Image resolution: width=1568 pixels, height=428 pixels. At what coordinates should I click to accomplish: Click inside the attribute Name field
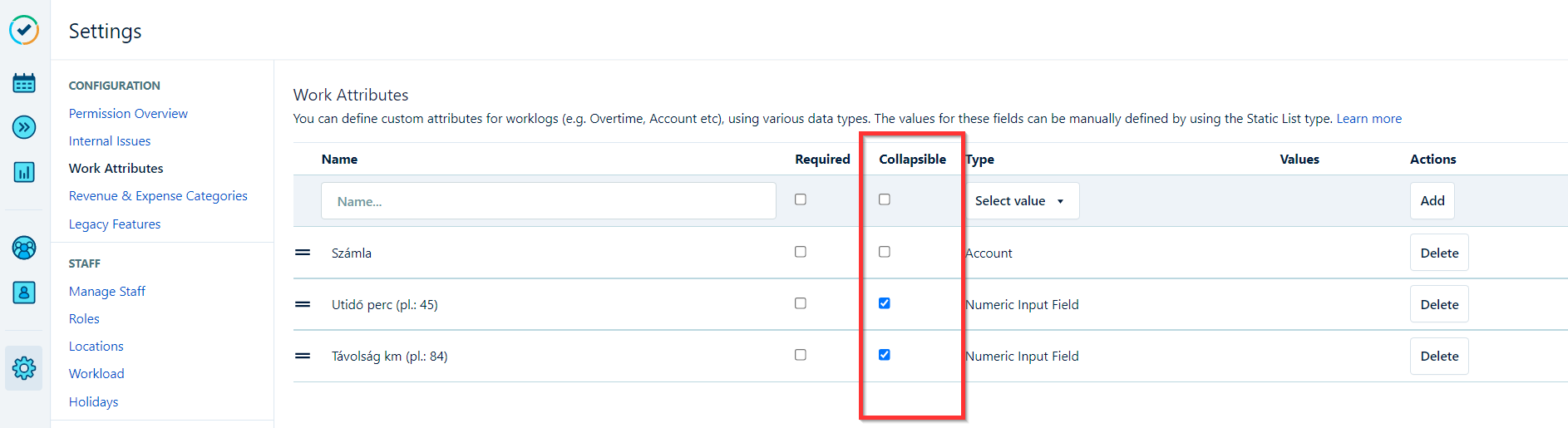tap(548, 201)
